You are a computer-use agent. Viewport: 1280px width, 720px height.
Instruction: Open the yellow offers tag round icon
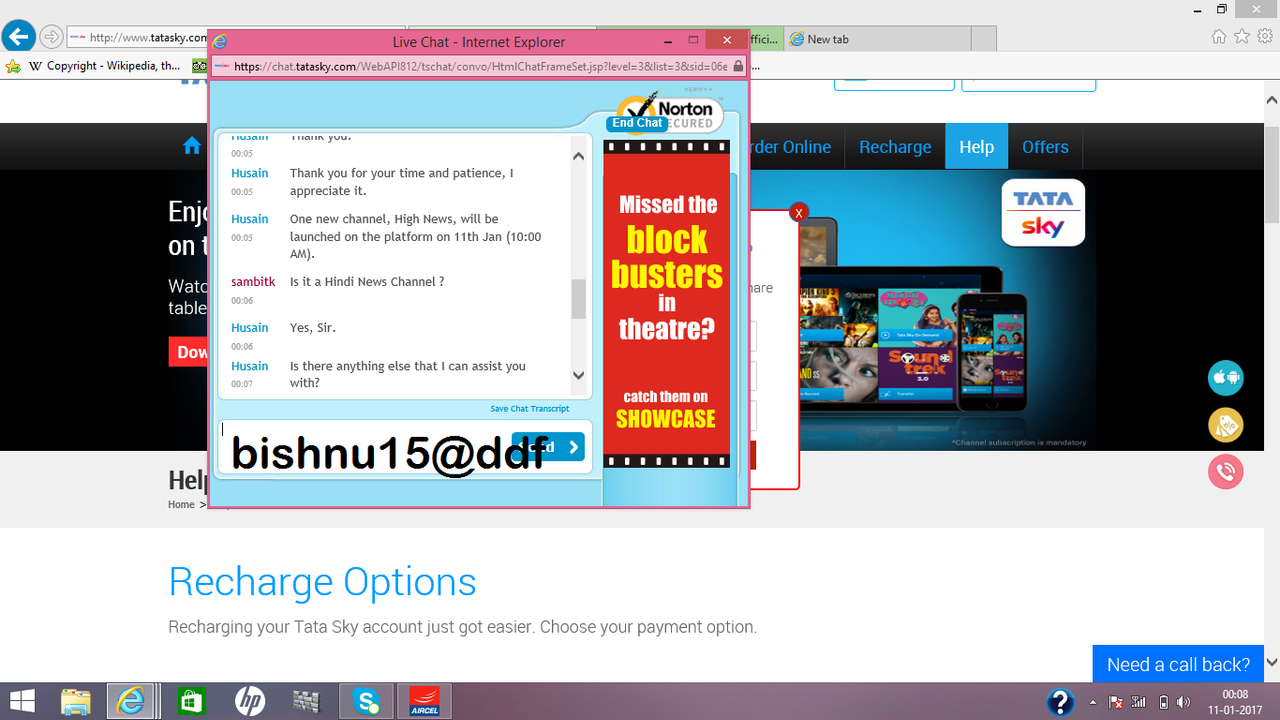pyautogui.click(x=1225, y=425)
